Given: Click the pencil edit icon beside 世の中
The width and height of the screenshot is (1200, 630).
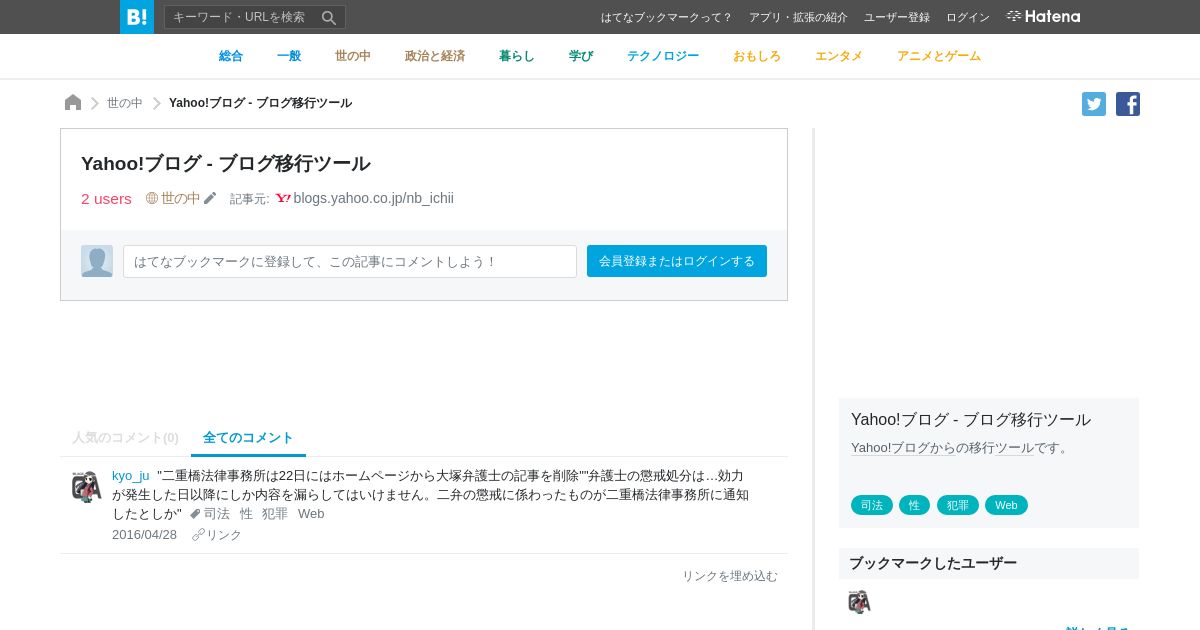Looking at the screenshot, I should [210, 198].
